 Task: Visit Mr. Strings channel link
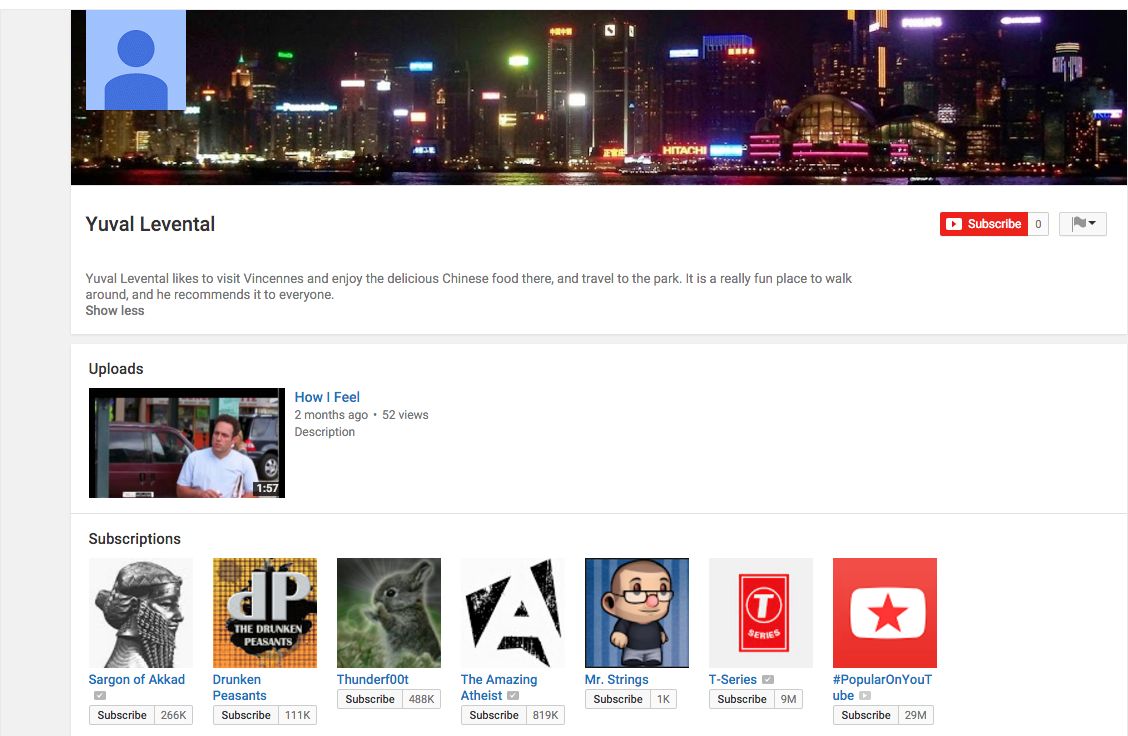(617, 679)
